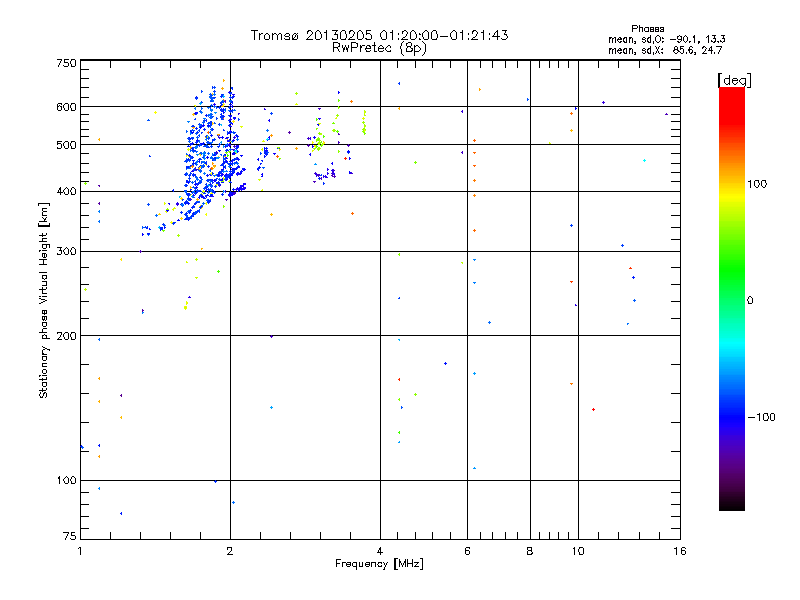
Task: Click the colorbar tick label '-100'
Action: pyautogui.click(x=761, y=417)
